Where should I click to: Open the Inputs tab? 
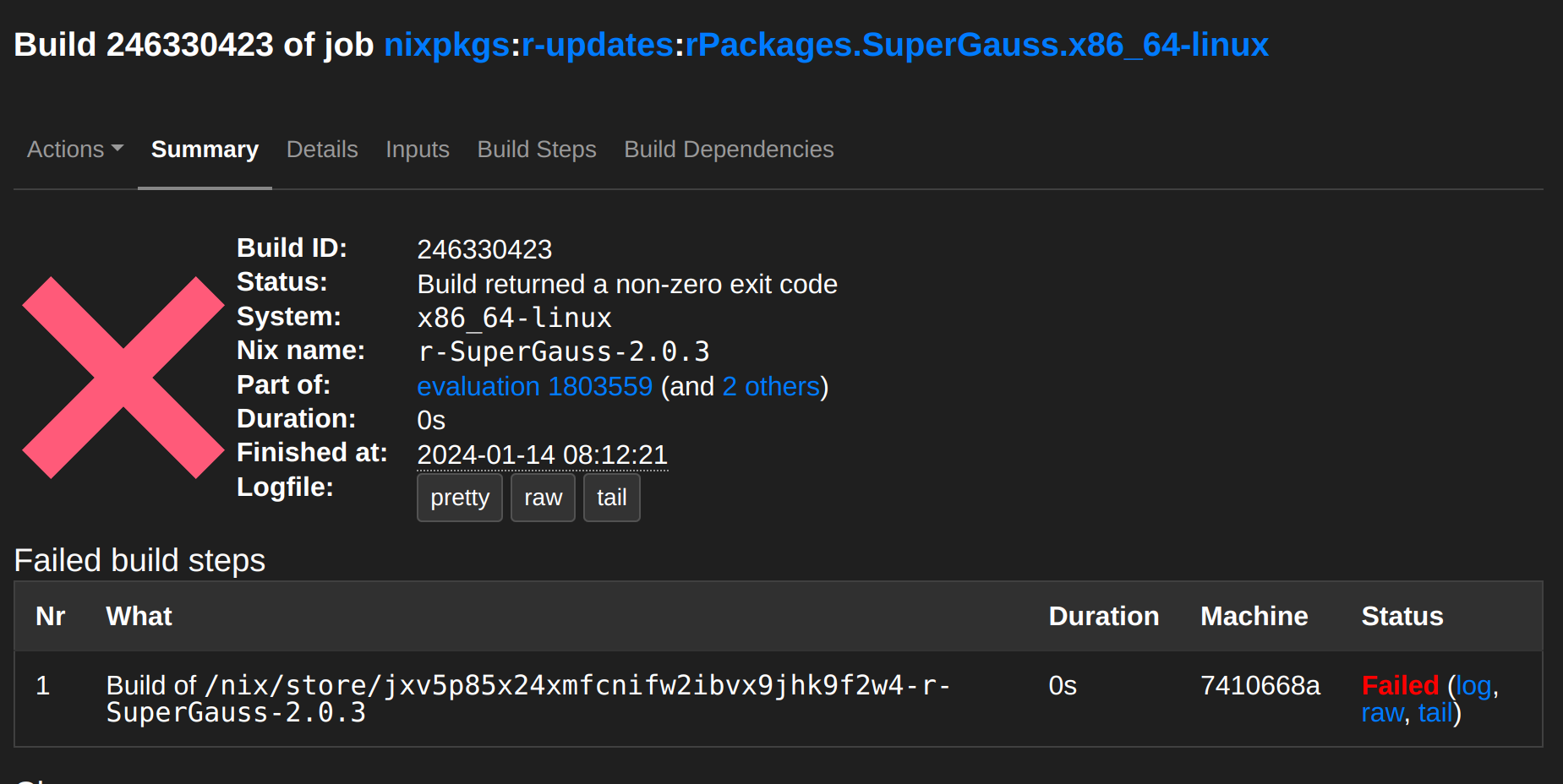tap(418, 150)
